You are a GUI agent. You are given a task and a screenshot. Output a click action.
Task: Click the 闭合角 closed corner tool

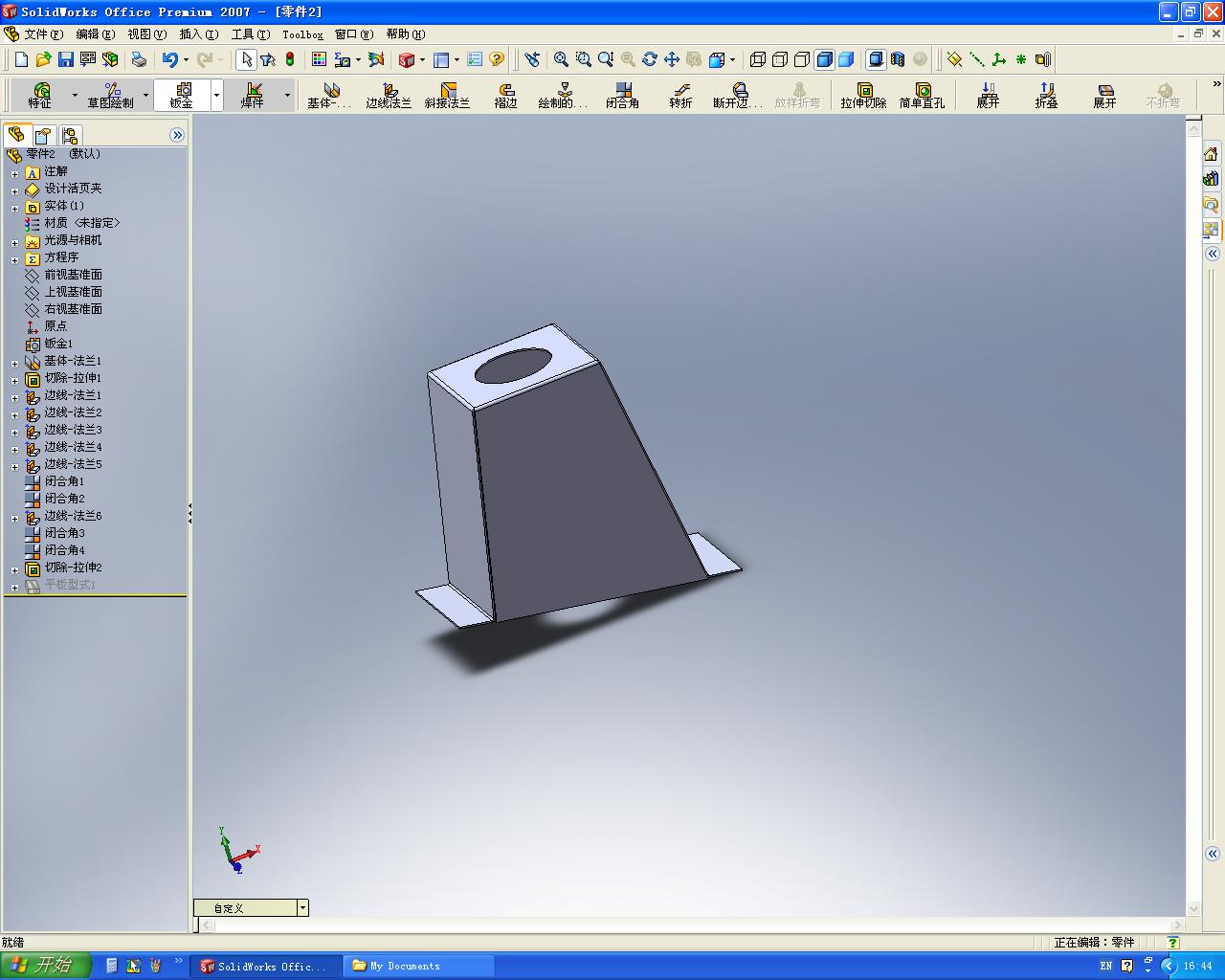click(x=622, y=95)
